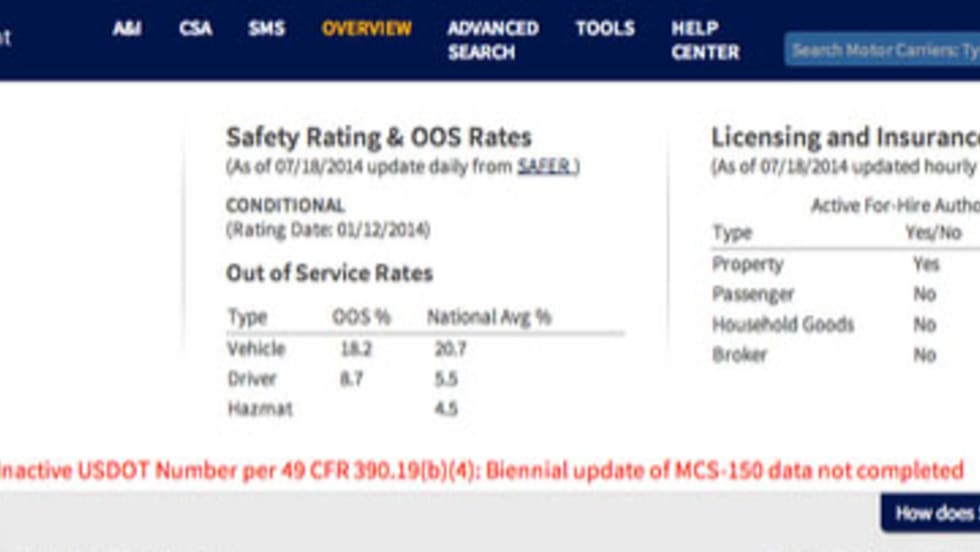Image resolution: width=980 pixels, height=552 pixels.
Task: Click the Inactive USDOT Number warning message
Action: pyautogui.click(x=481, y=470)
